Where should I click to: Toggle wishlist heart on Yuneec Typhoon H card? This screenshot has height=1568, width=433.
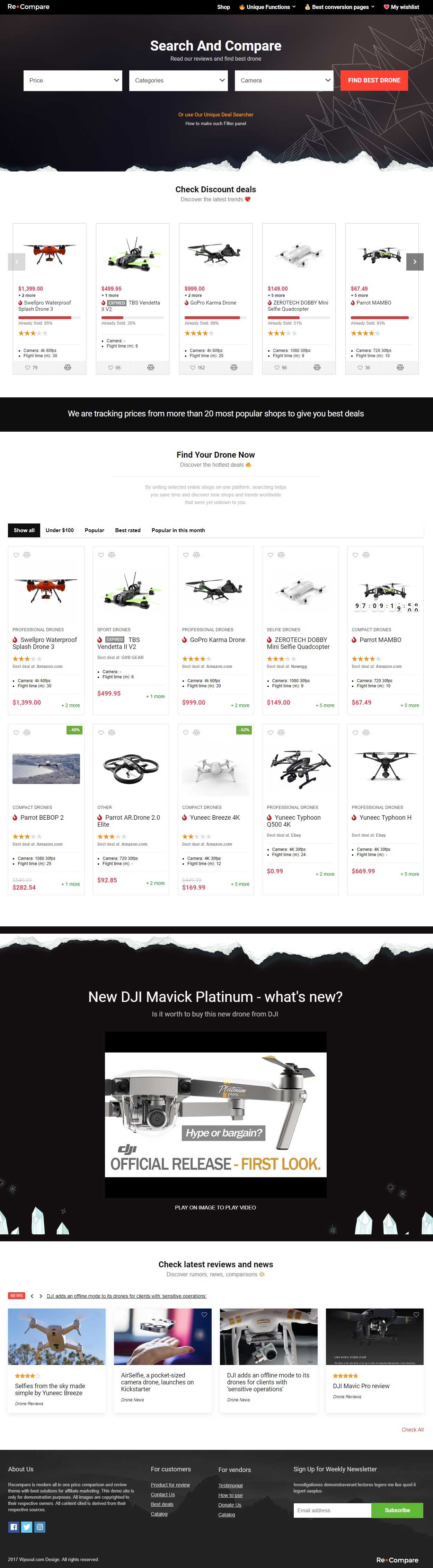click(x=356, y=732)
